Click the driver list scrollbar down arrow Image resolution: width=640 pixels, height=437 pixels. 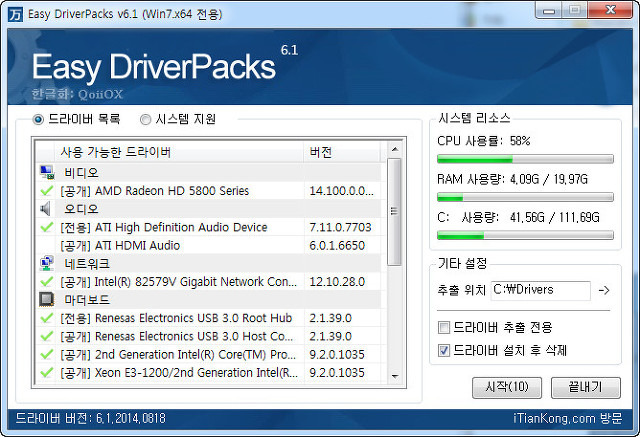point(394,376)
